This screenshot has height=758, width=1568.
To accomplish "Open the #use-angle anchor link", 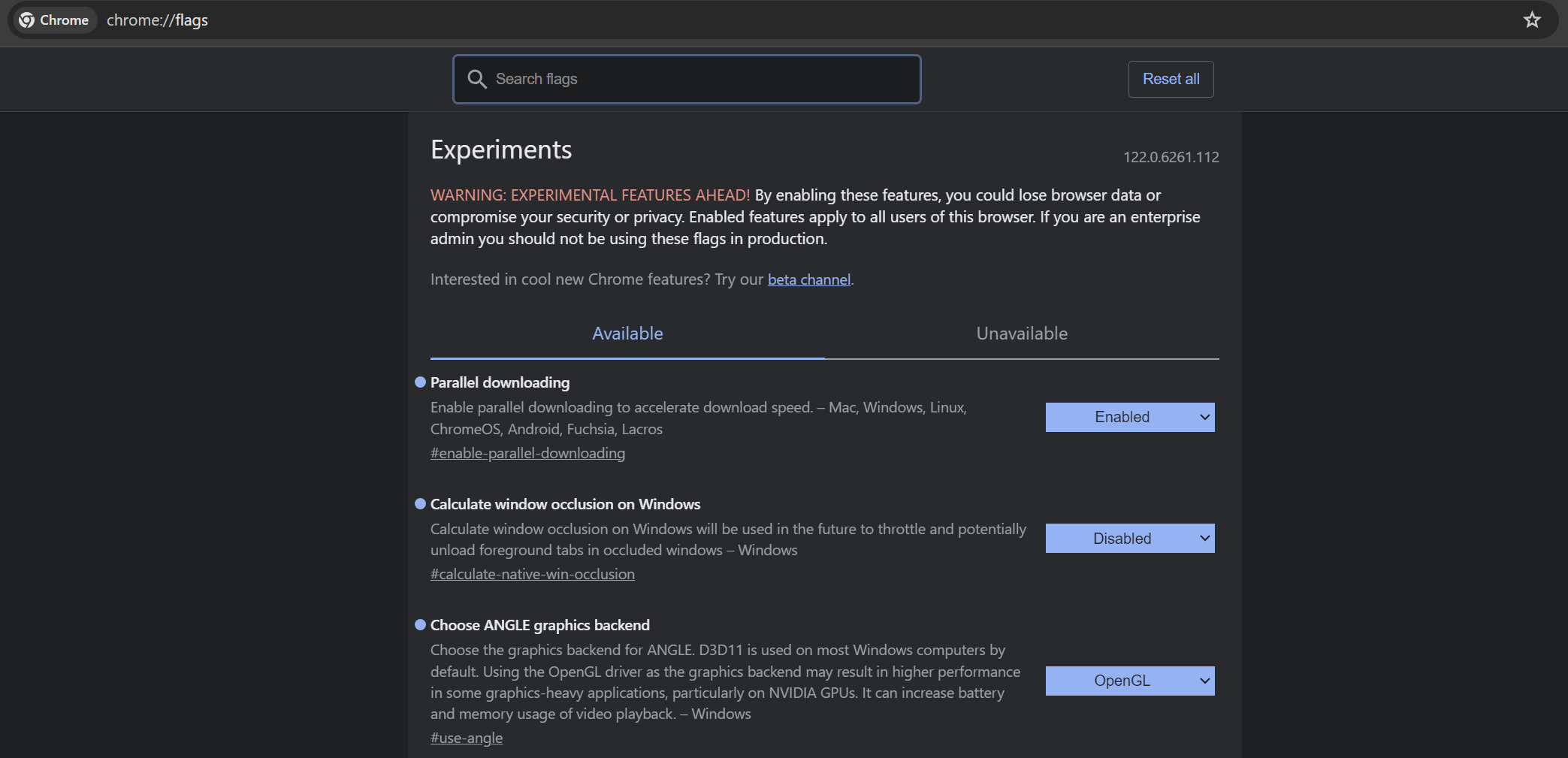I will [x=467, y=738].
